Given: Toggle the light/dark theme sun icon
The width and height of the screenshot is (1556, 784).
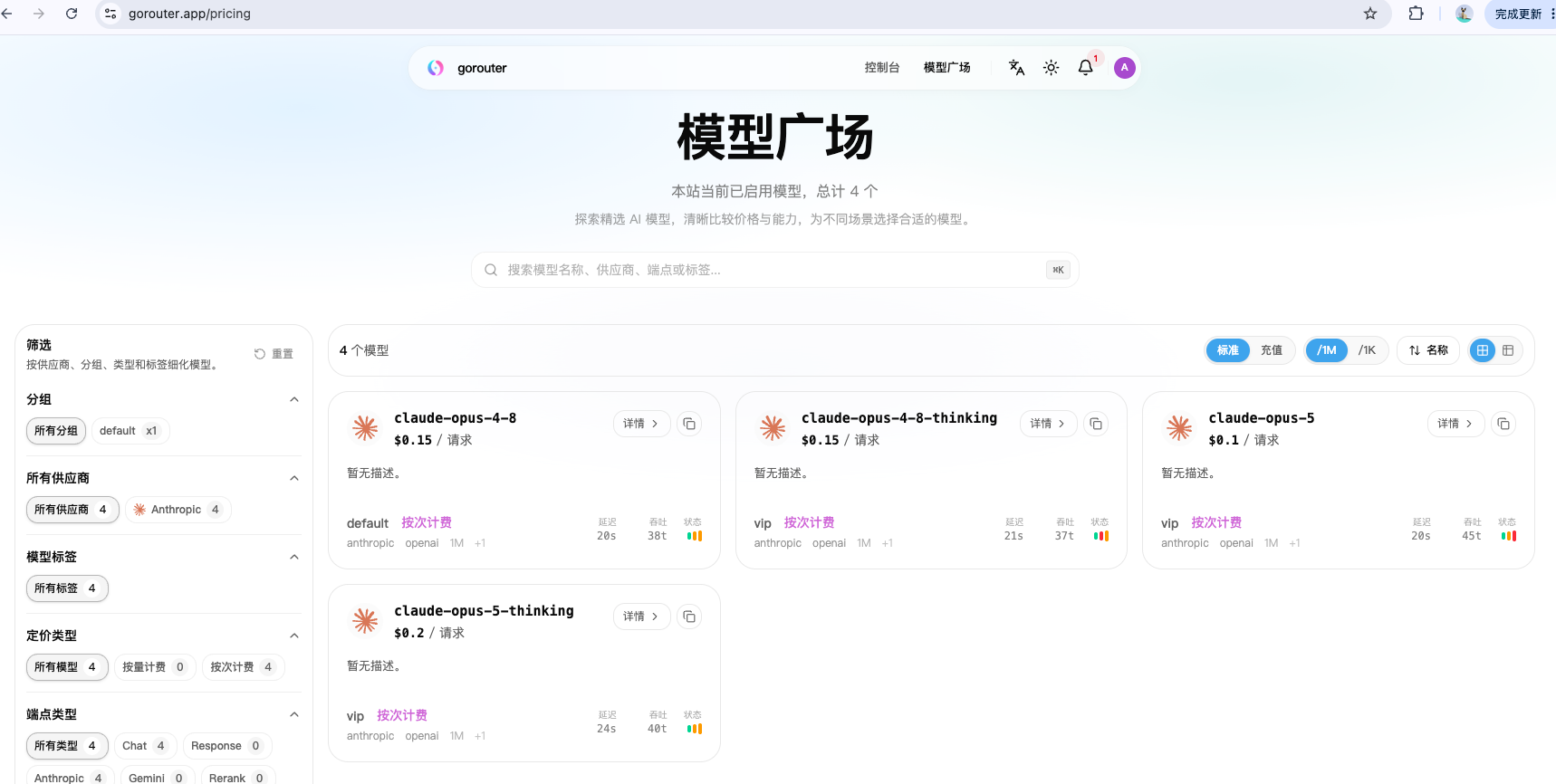Looking at the screenshot, I should coord(1051,68).
